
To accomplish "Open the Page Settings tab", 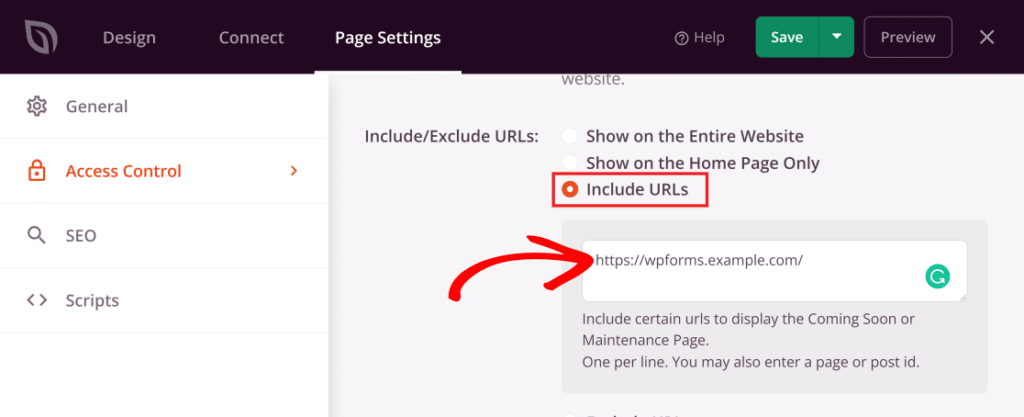I will [x=387, y=38].
